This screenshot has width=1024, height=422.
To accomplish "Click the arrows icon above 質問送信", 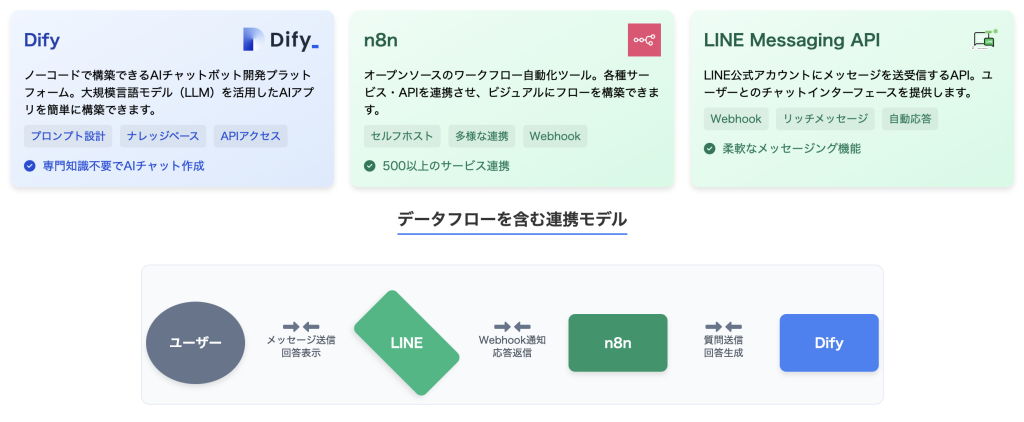I will coord(723,326).
